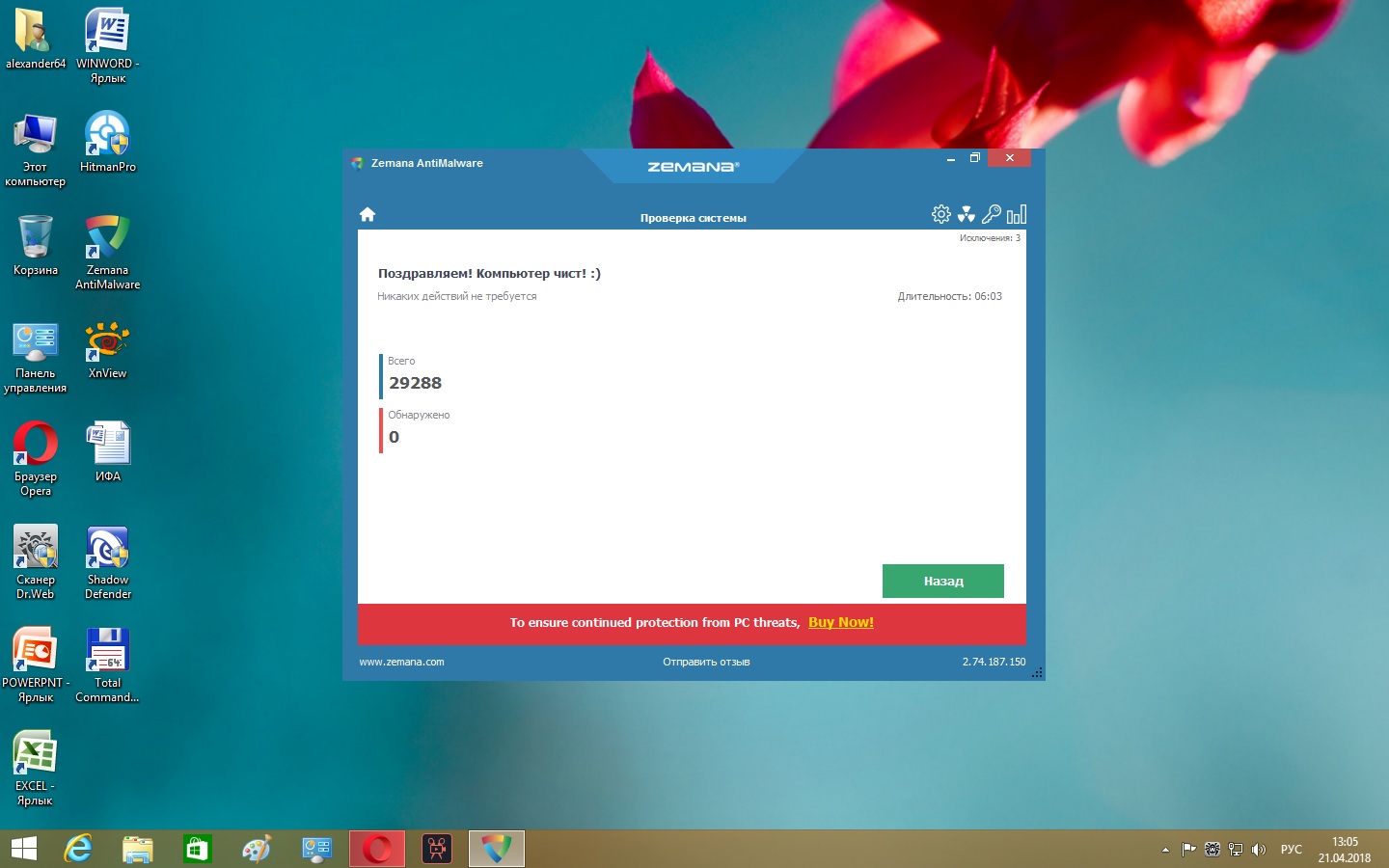Open the quarantine radiation icon in Zemana

(x=967, y=214)
